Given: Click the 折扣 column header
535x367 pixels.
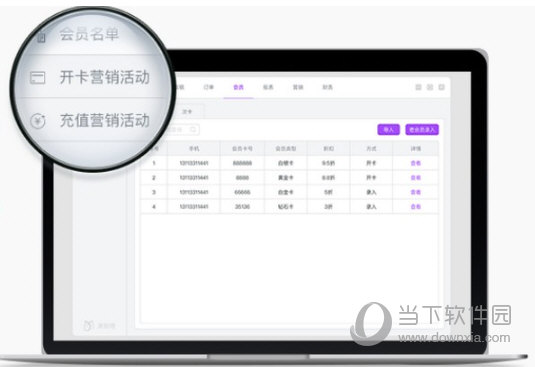Looking at the screenshot, I should (329, 149).
